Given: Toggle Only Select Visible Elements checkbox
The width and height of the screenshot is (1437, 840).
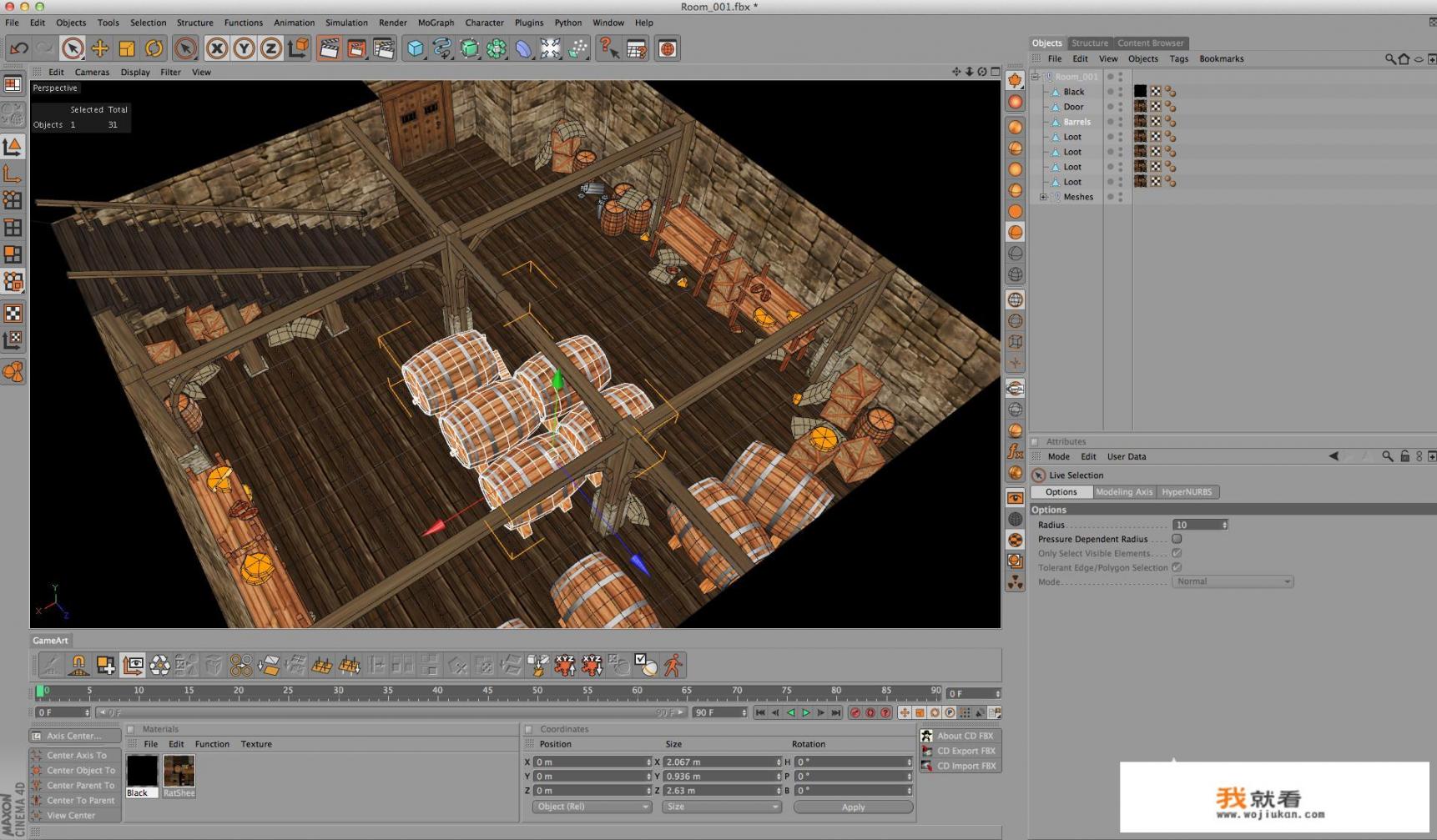Looking at the screenshot, I should (1177, 553).
